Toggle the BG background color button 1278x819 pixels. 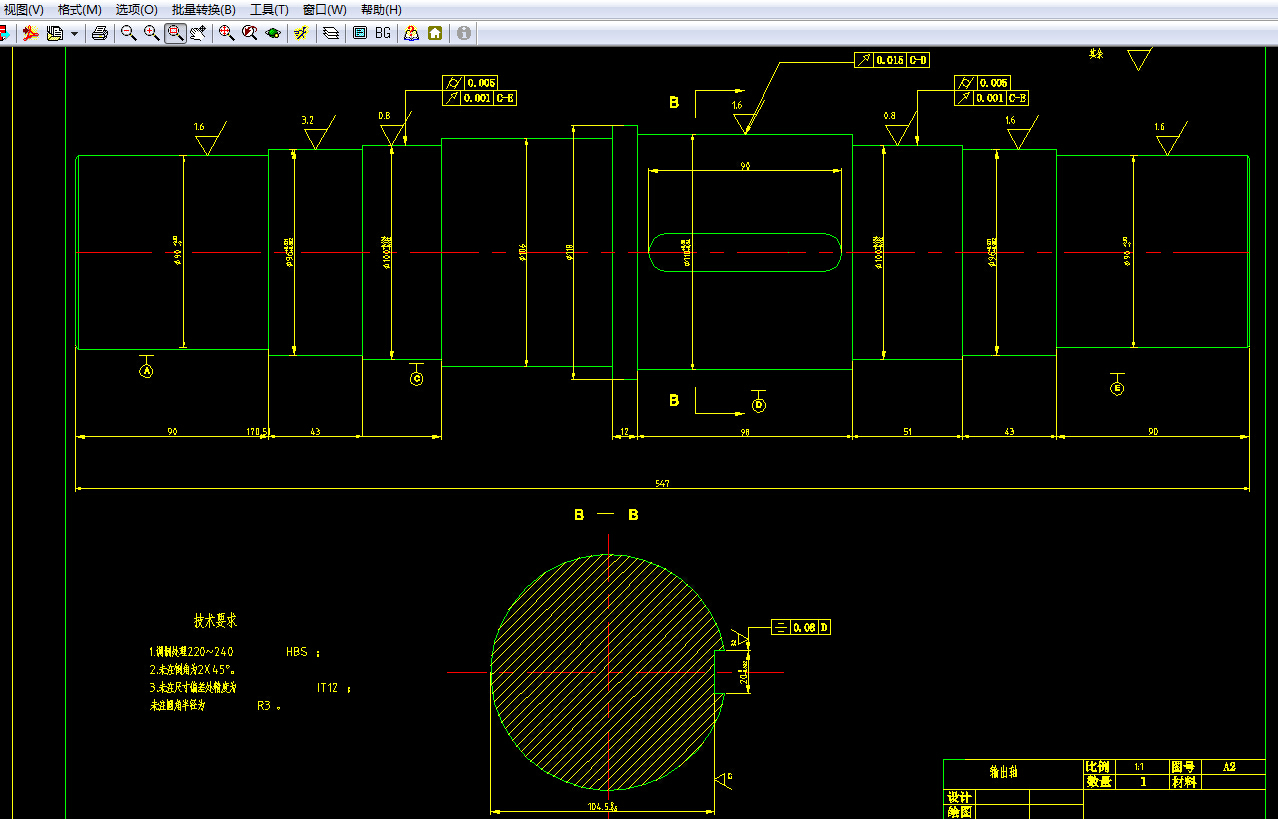coord(383,33)
